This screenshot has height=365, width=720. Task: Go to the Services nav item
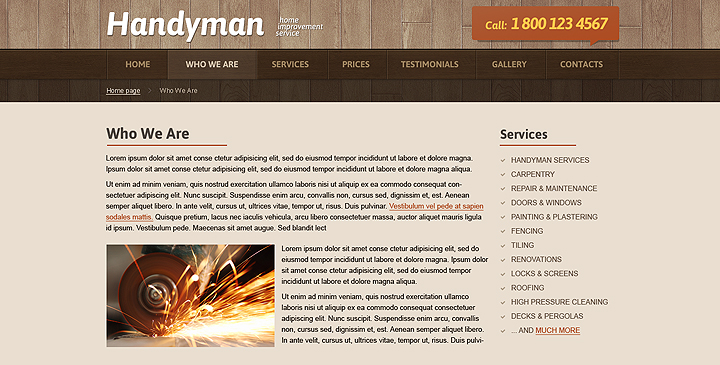click(290, 64)
